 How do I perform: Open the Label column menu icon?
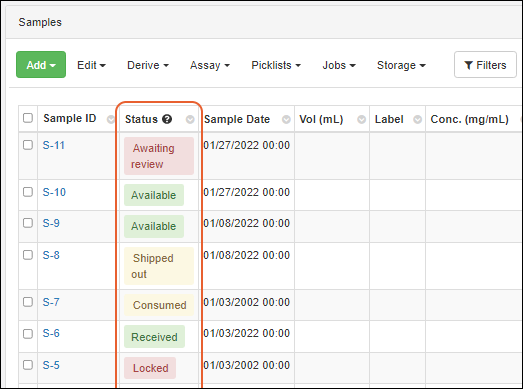418,119
